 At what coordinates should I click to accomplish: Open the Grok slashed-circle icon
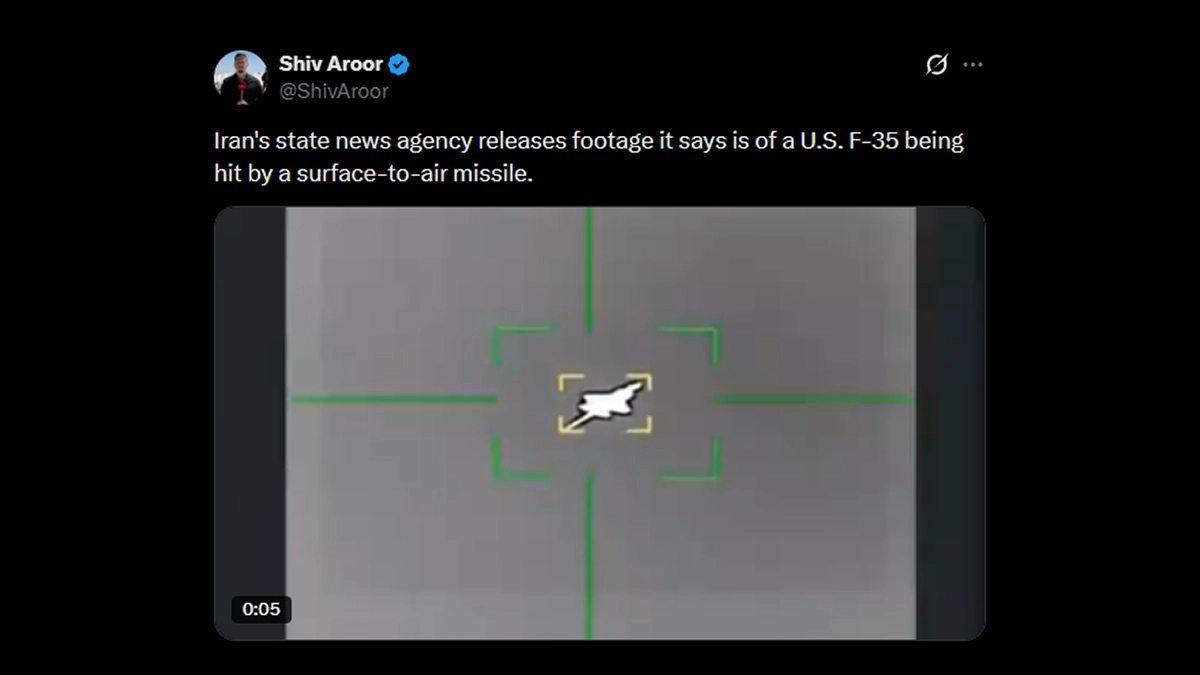936,65
